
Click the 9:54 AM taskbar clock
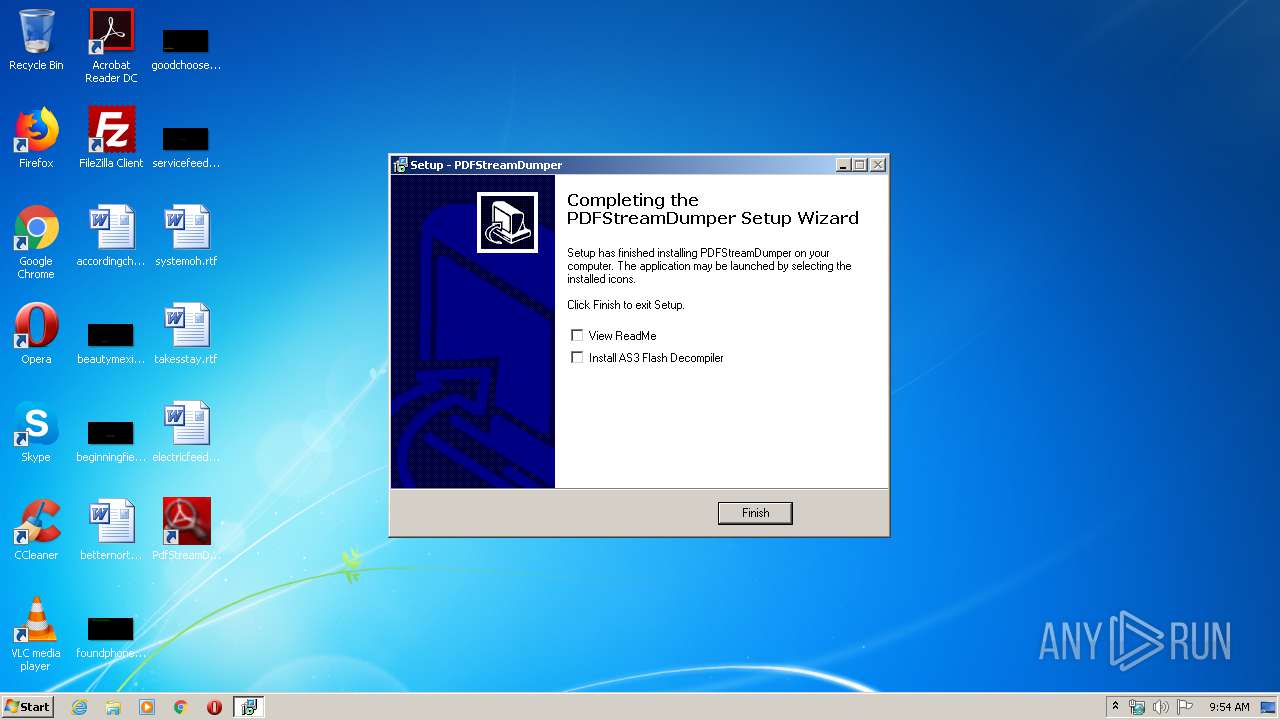1229,707
